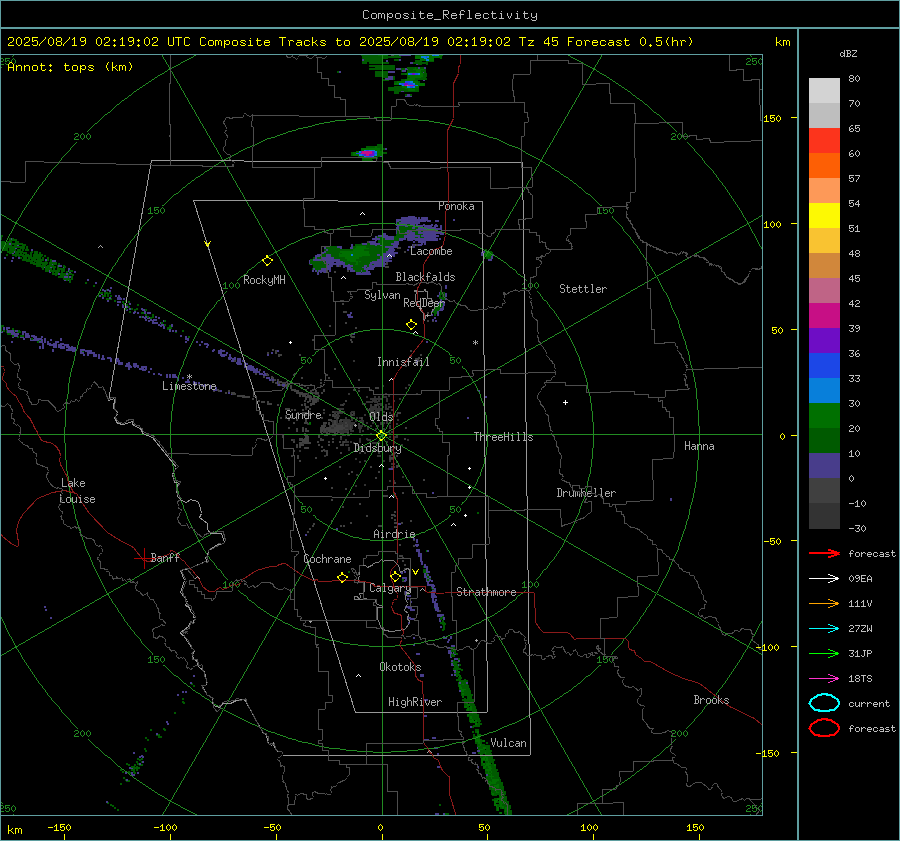The width and height of the screenshot is (900, 841).
Task: Click the RockyMH label
Action: [263, 280]
